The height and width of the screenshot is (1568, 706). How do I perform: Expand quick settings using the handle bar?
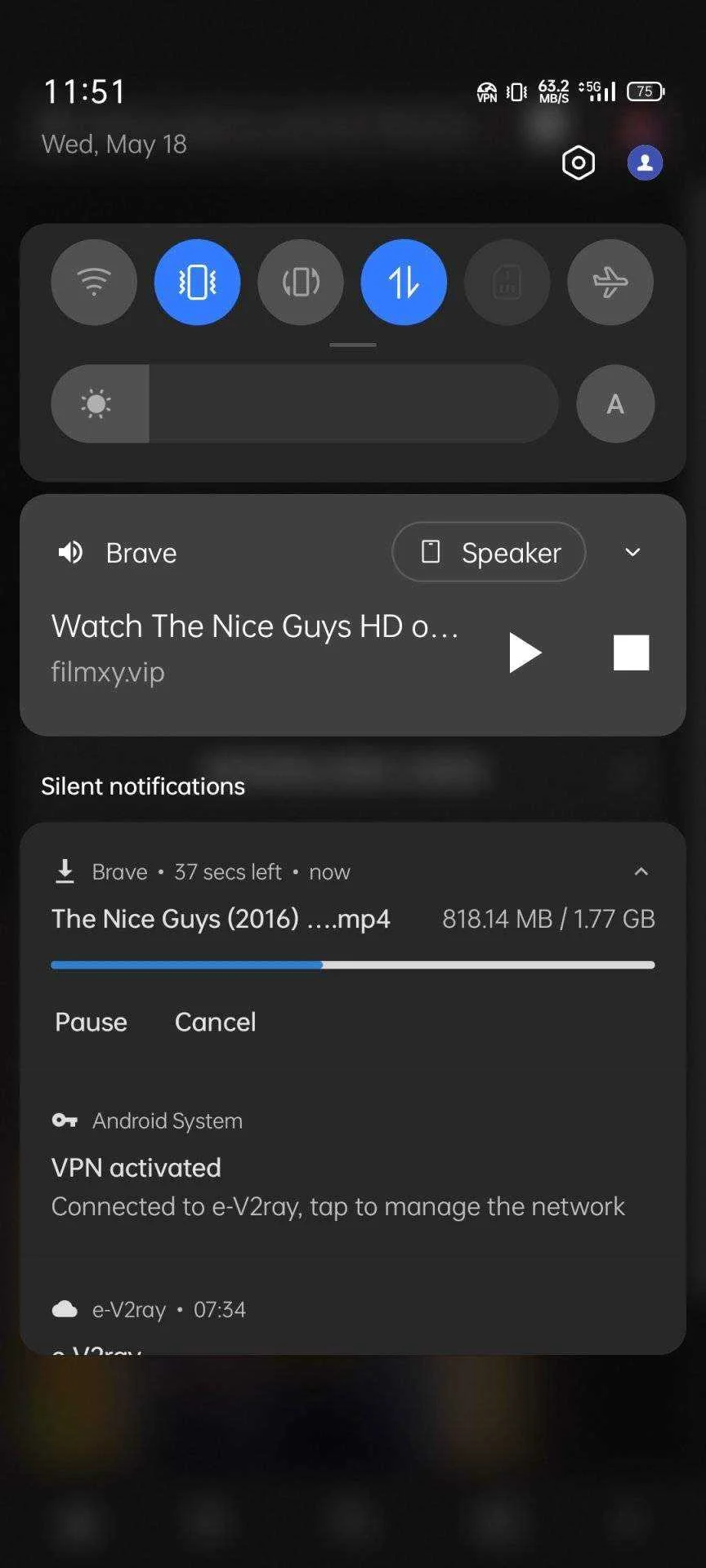click(x=353, y=345)
